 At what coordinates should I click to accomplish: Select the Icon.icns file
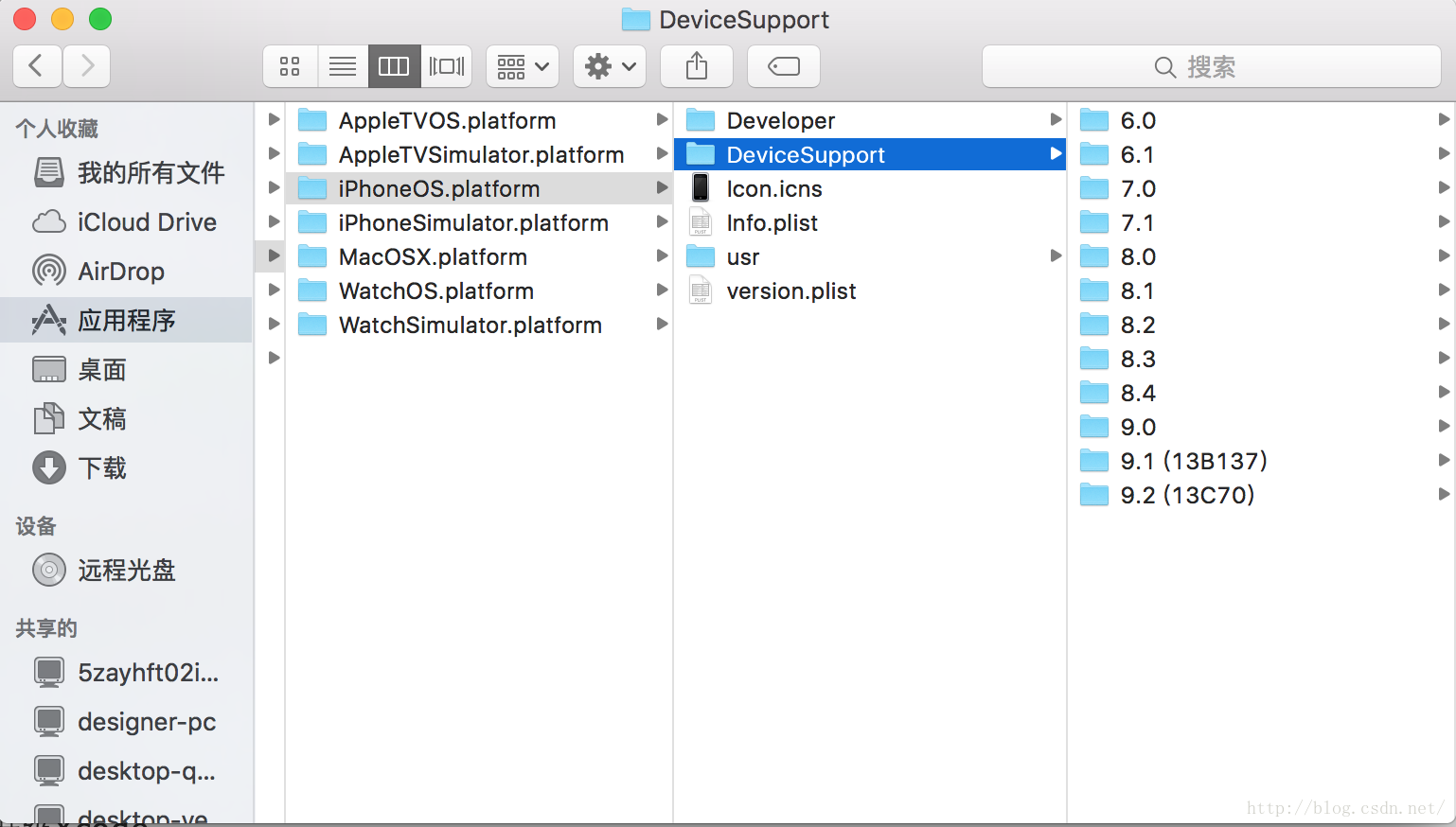(870, 188)
